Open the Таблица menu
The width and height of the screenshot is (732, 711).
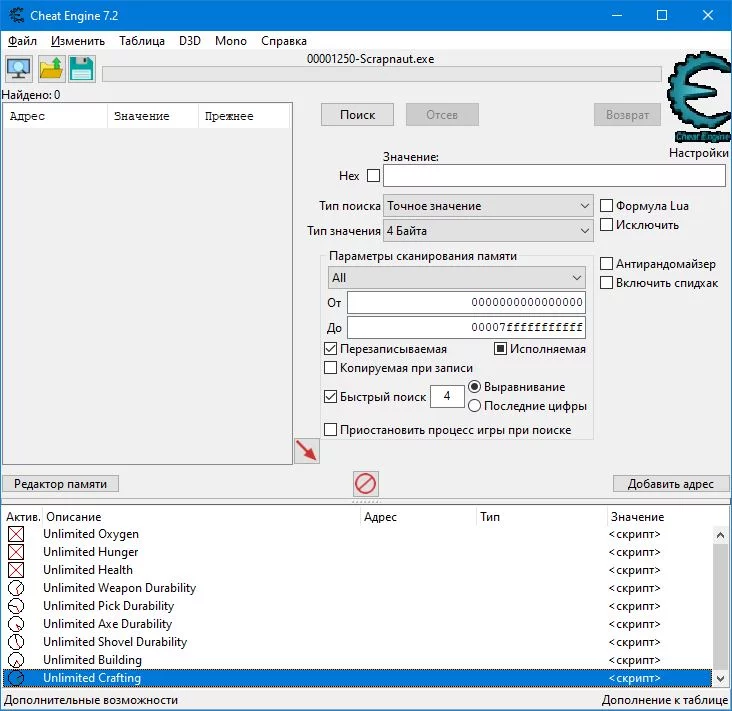coord(142,41)
